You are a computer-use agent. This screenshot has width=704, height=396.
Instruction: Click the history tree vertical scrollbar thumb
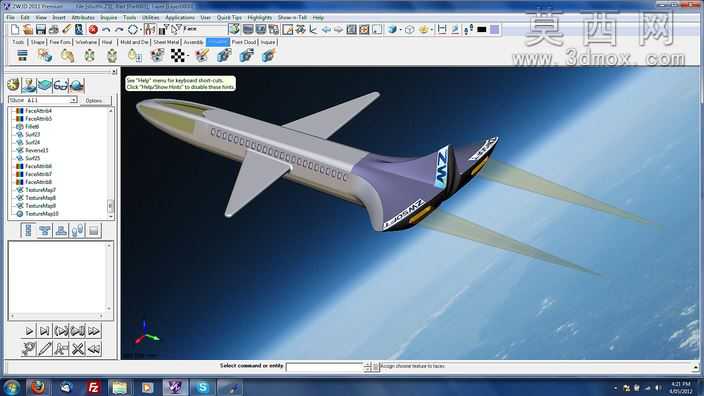tap(110, 206)
